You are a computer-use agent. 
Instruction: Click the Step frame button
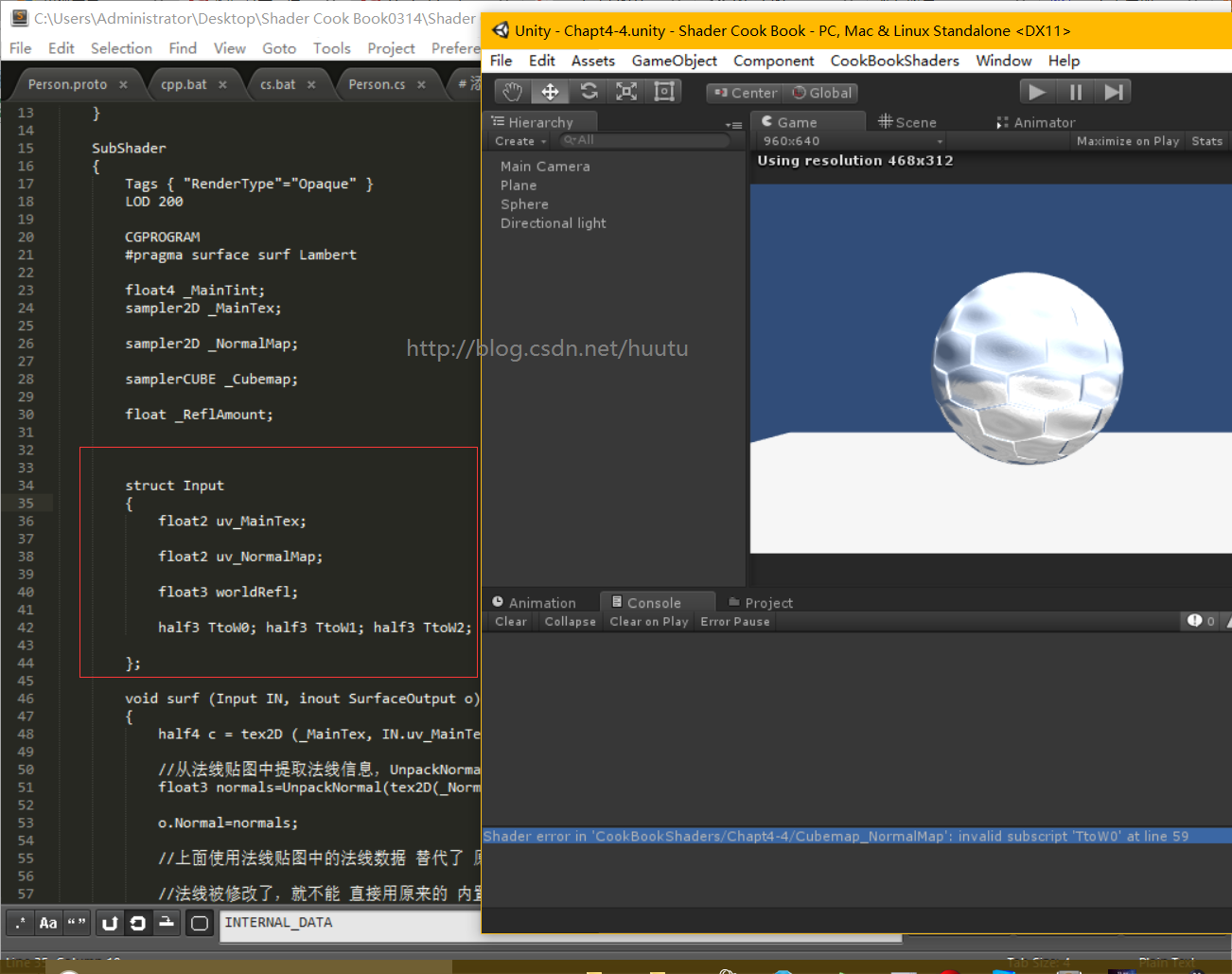(x=1114, y=92)
